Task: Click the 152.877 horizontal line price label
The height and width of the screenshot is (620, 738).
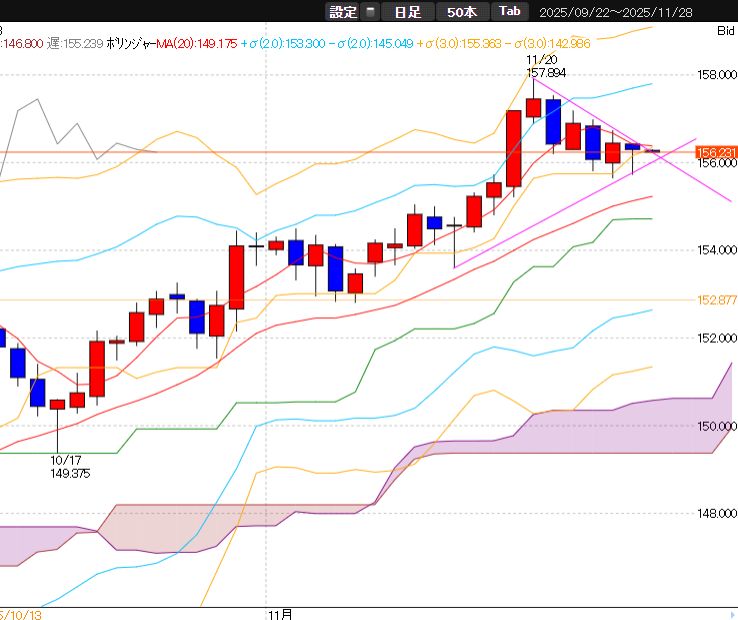Action: coord(716,300)
